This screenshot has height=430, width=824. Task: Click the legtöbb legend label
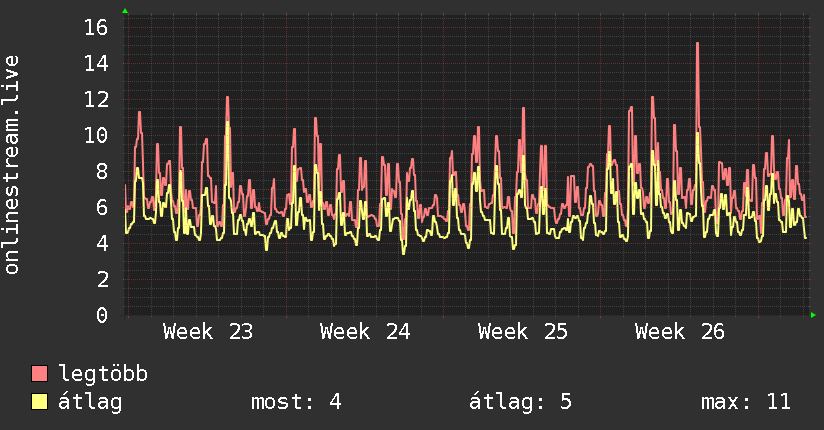point(103,374)
